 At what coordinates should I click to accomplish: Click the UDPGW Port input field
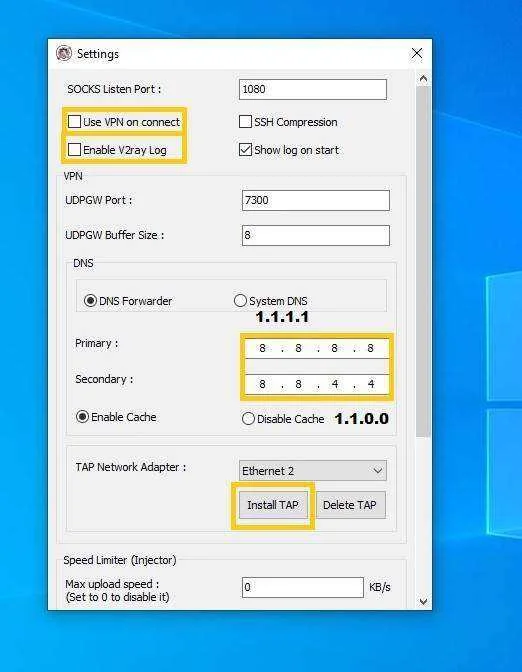pos(315,200)
